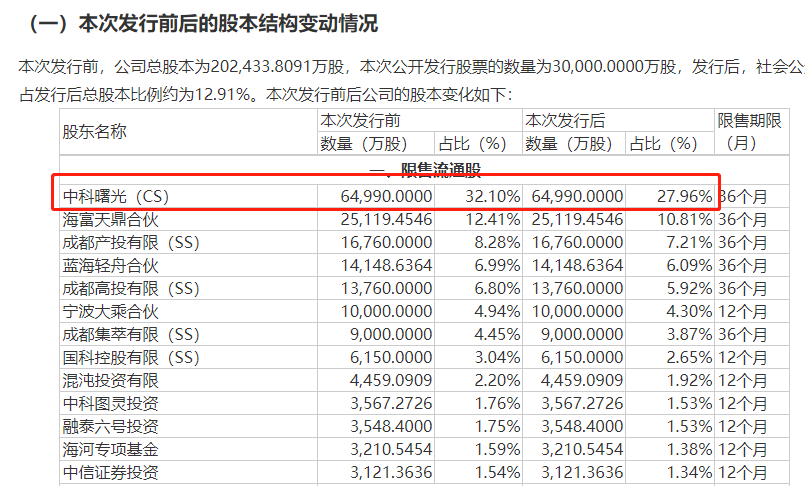Click the '1.75%' percentage cell
Image resolution: width=805 pixels, height=486 pixels.
[497, 426]
